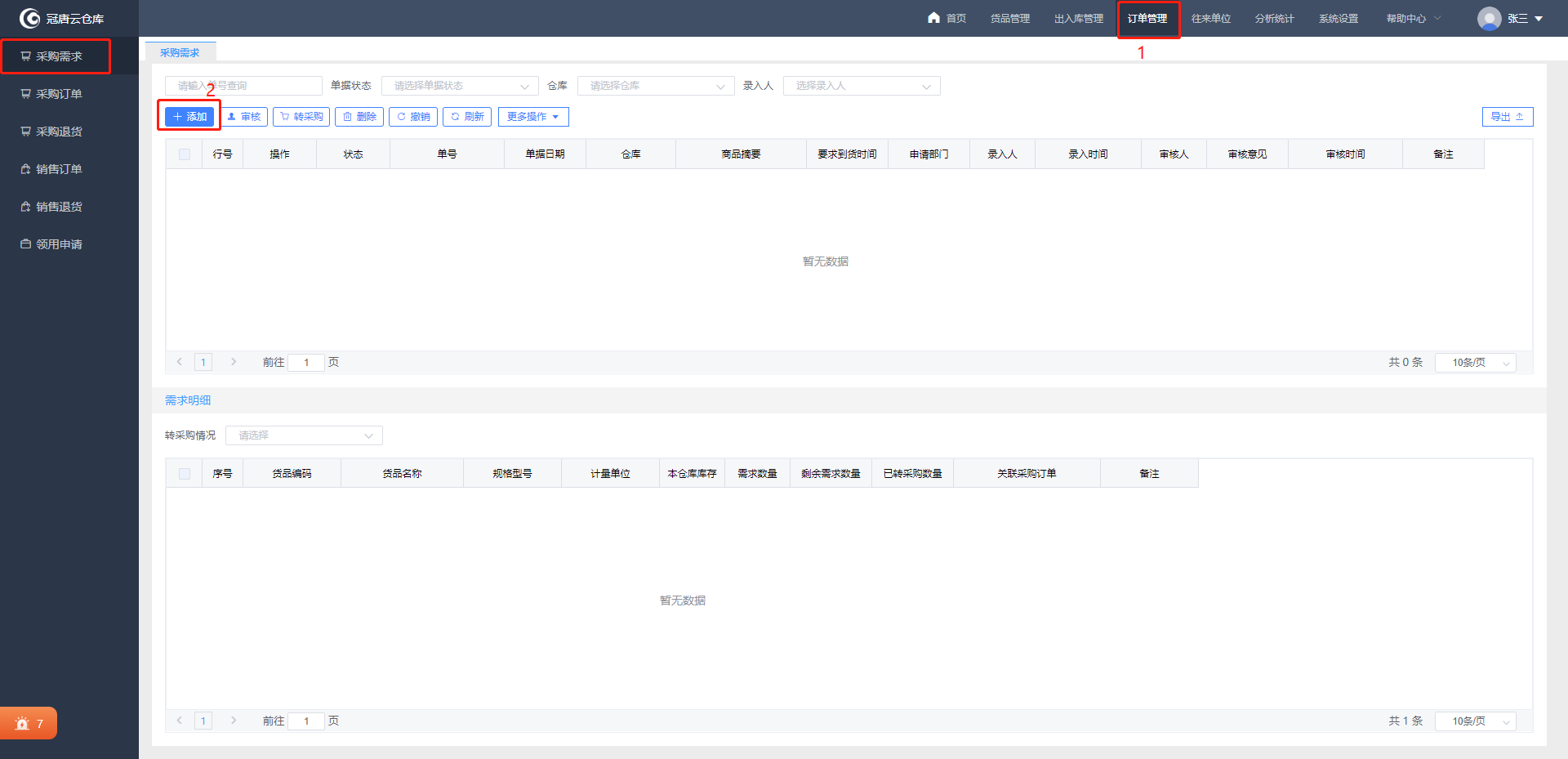Click upper table previous page arrow
The height and width of the screenshot is (759, 1568).
pyautogui.click(x=180, y=362)
